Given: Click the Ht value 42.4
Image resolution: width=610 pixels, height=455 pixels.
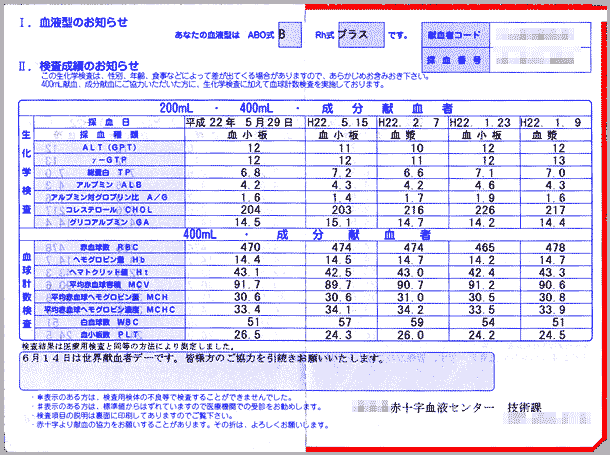Looking at the screenshot, I should click(x=482, y=273).
